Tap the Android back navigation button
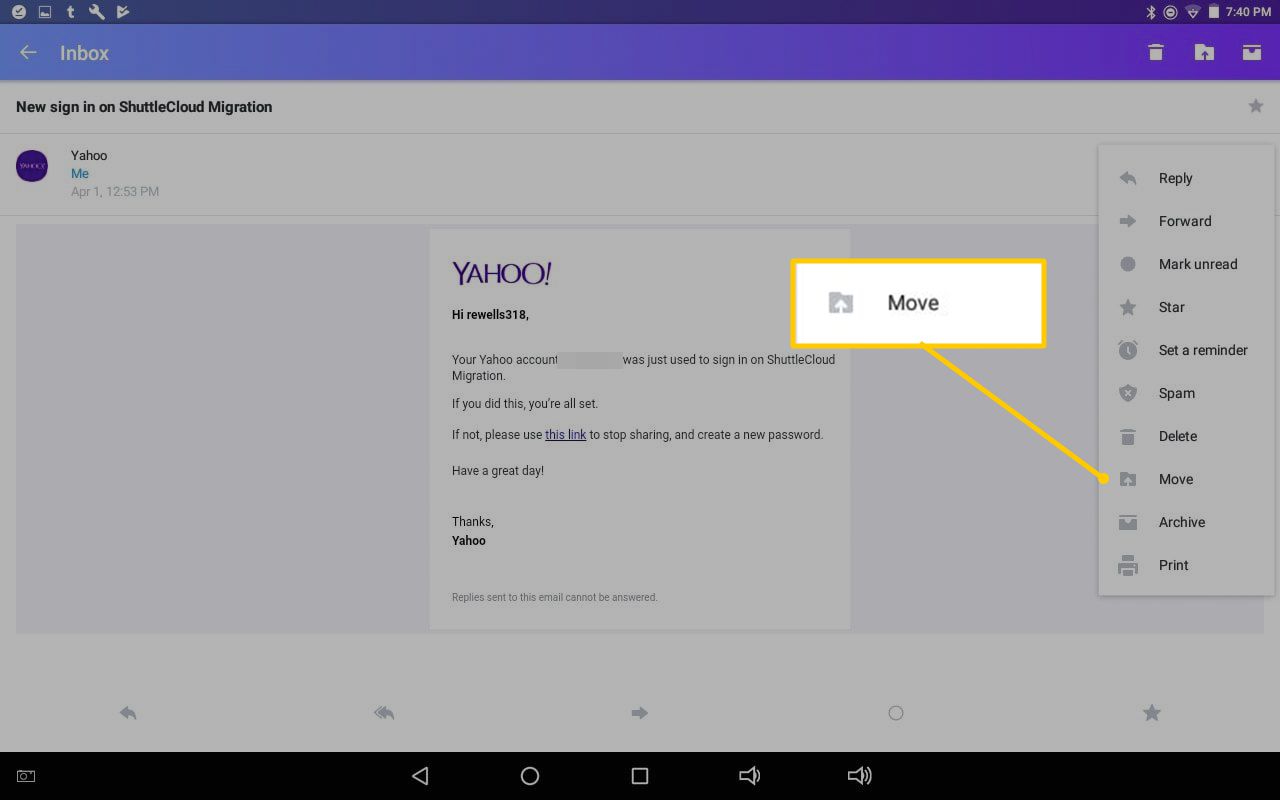Image resolution: width=1280 pixels, height=800 pixels. pos(420,776)
